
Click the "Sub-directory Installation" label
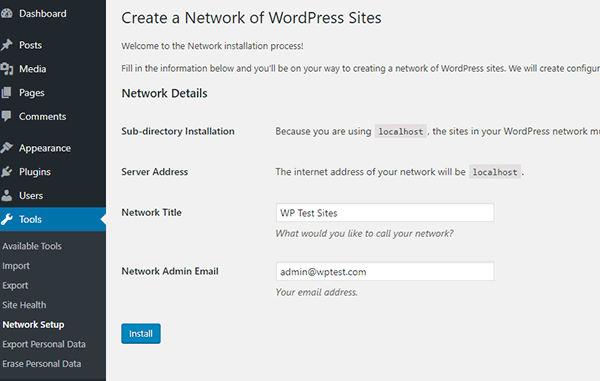point(178,131)
